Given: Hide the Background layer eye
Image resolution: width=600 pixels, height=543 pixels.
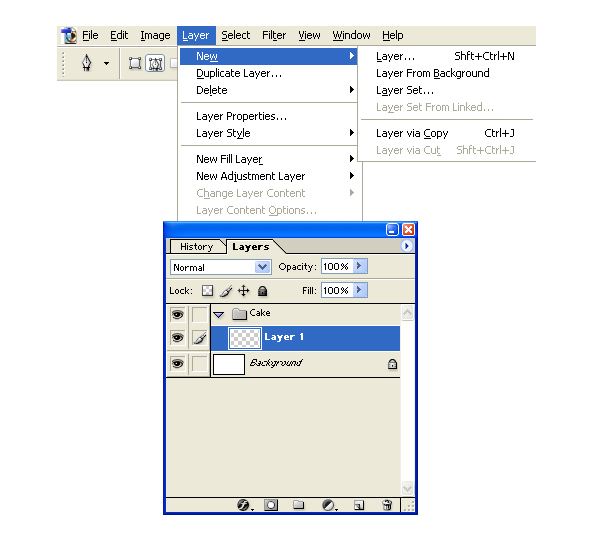Looking at the screenshot, I should pos(178,363).
